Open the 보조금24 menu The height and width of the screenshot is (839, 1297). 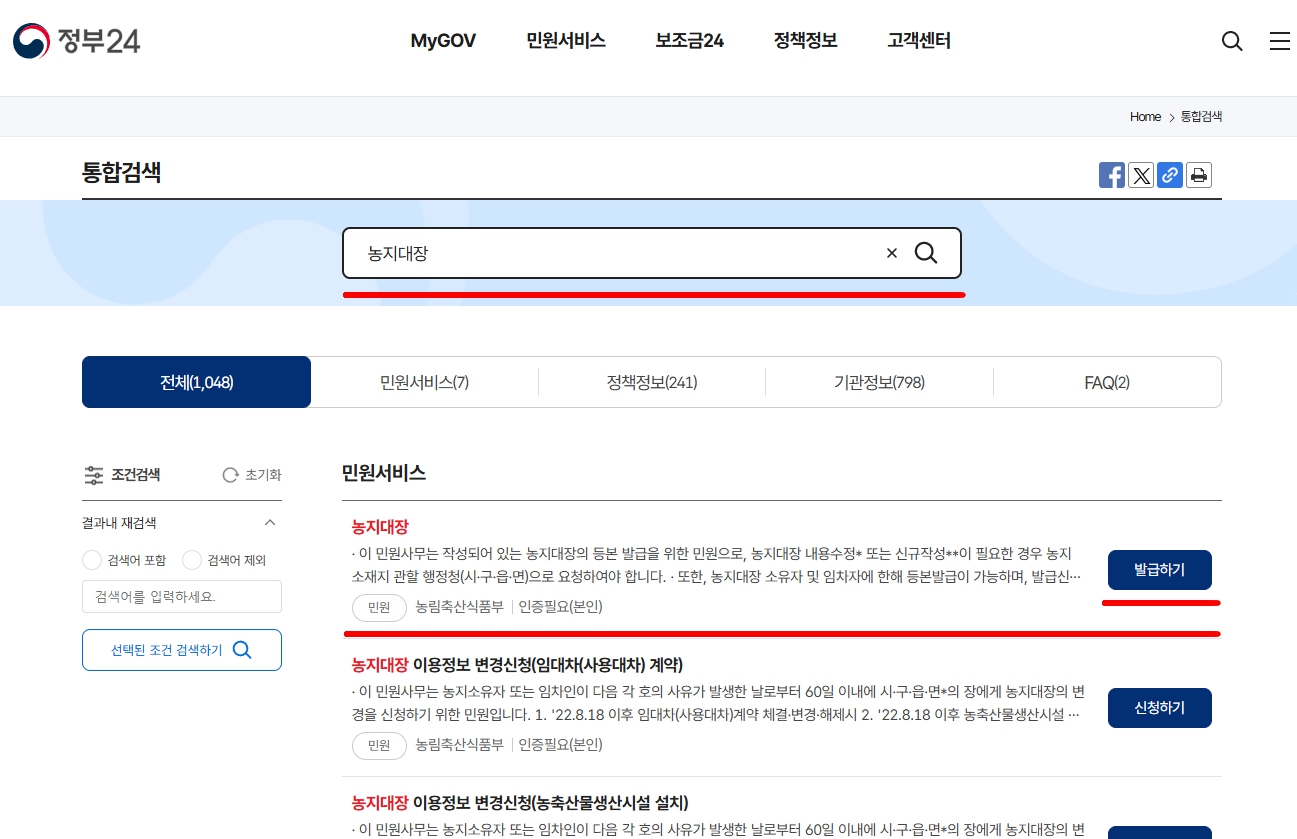[690, 41]
